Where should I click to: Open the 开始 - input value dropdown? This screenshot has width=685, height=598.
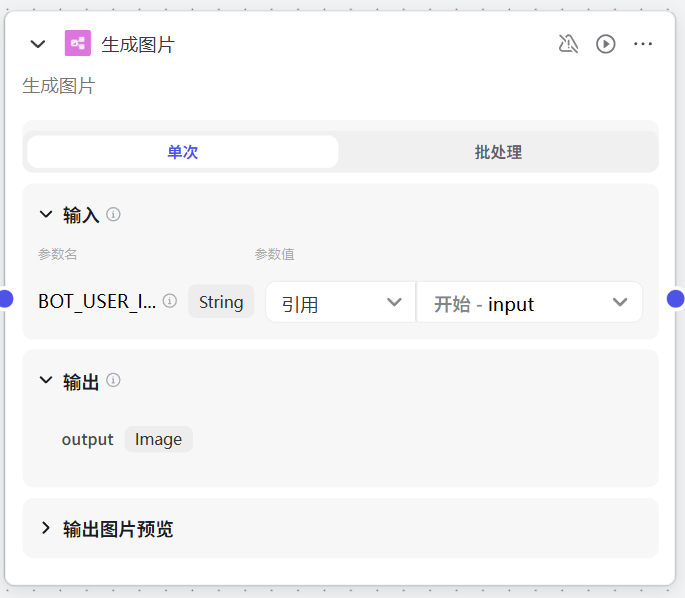[529, 303]
